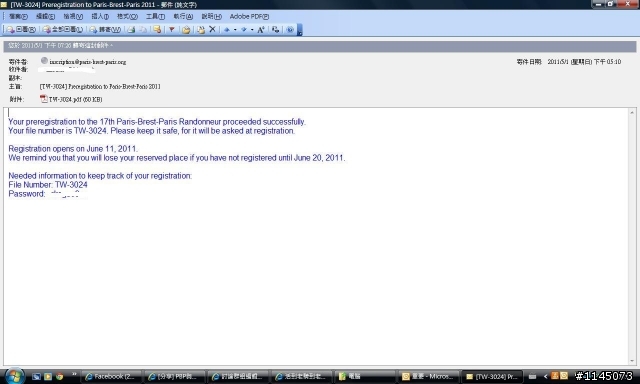This screenshot has width=640, height=384.
Task: Click the Reply (回覆) toolbar button
Action: pos(21,29)
